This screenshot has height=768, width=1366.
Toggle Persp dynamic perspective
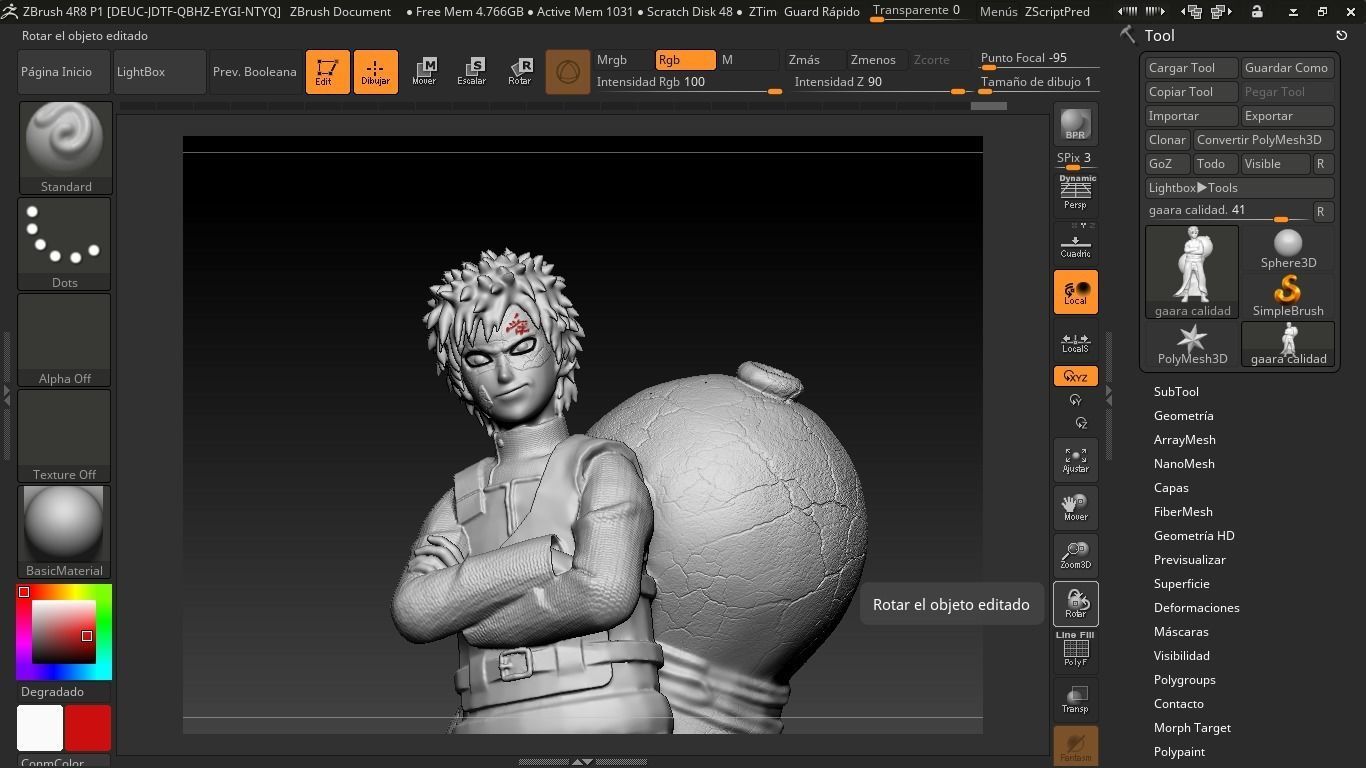point(1075,193)
